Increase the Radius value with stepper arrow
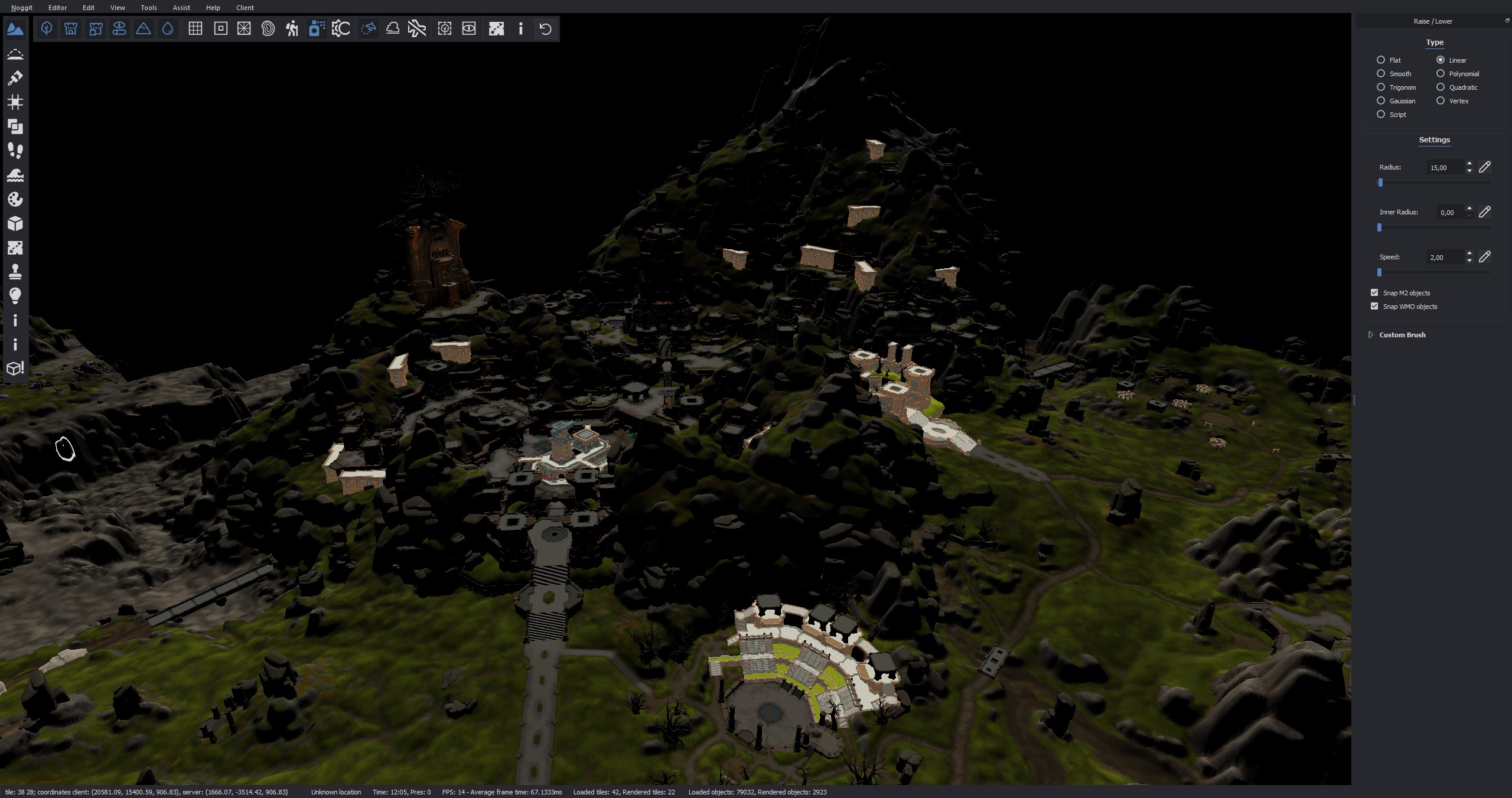This screenshot has width=1512, height=798. click(1469, 164)
